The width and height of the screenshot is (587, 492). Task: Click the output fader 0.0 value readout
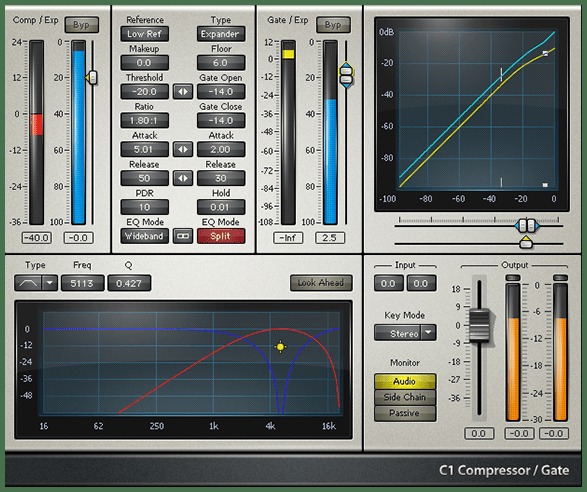coord(479,434)
